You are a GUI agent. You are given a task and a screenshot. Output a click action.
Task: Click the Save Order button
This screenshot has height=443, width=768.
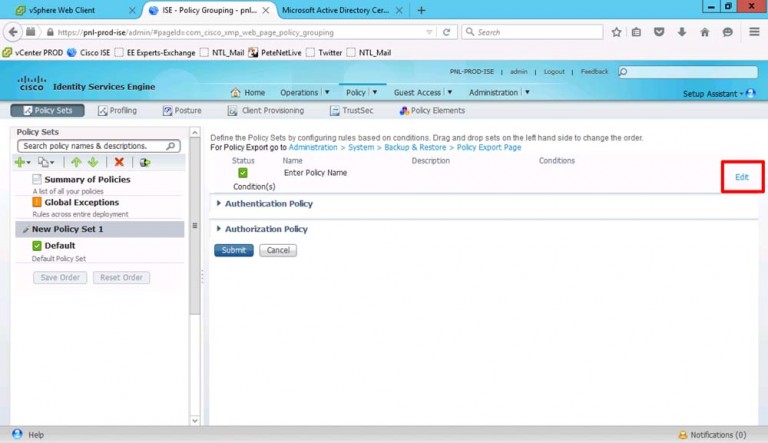[x=60, y=277]
